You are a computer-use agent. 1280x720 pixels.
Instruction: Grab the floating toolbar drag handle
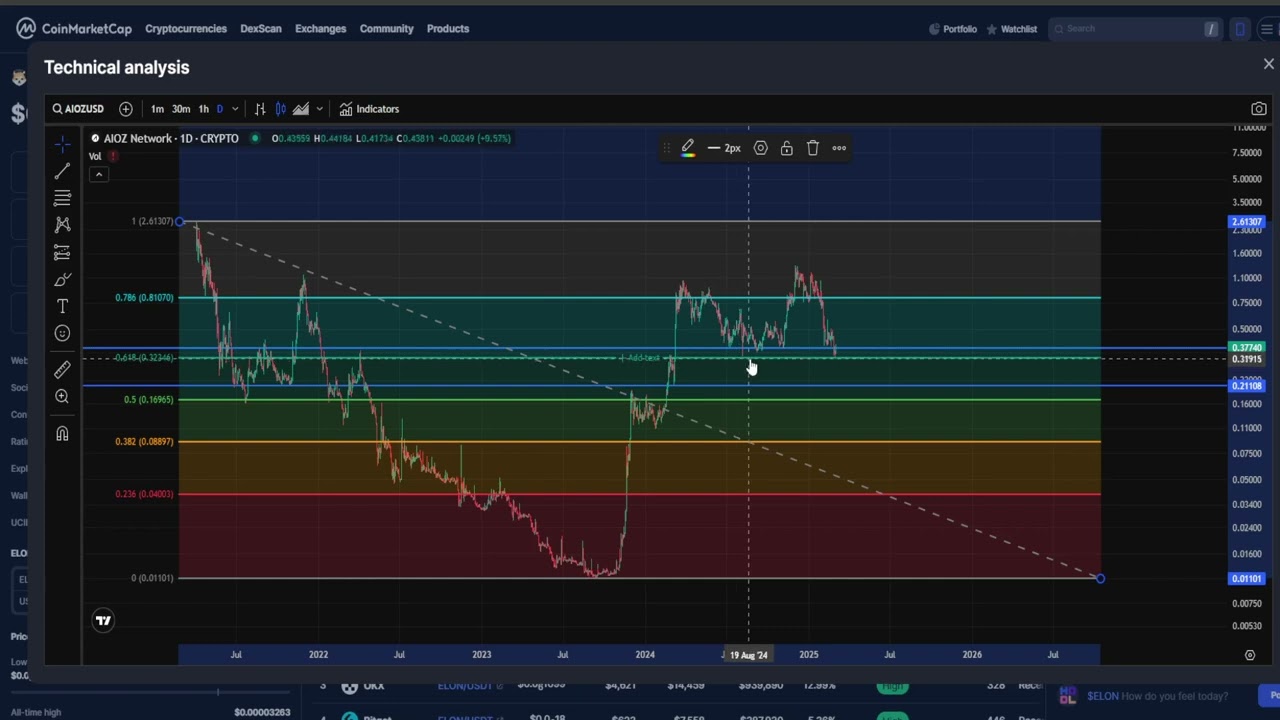666,148
